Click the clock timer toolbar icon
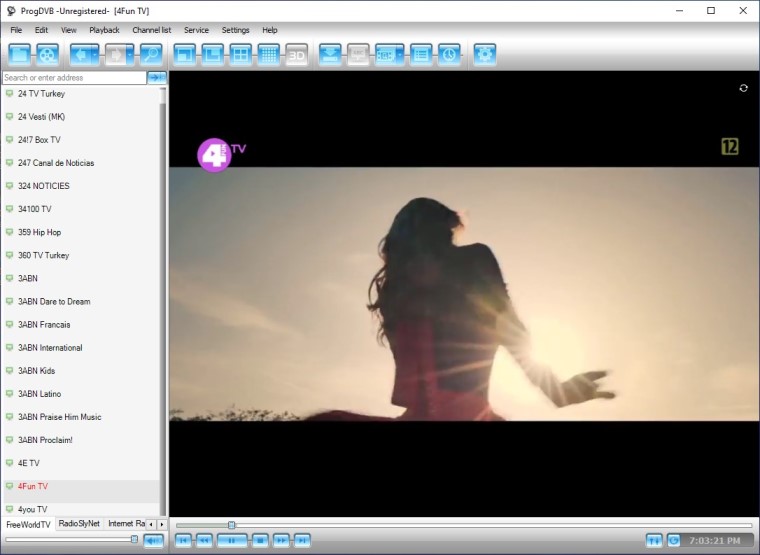The height and width of the screenshot is (555, 760). (449, 54)
